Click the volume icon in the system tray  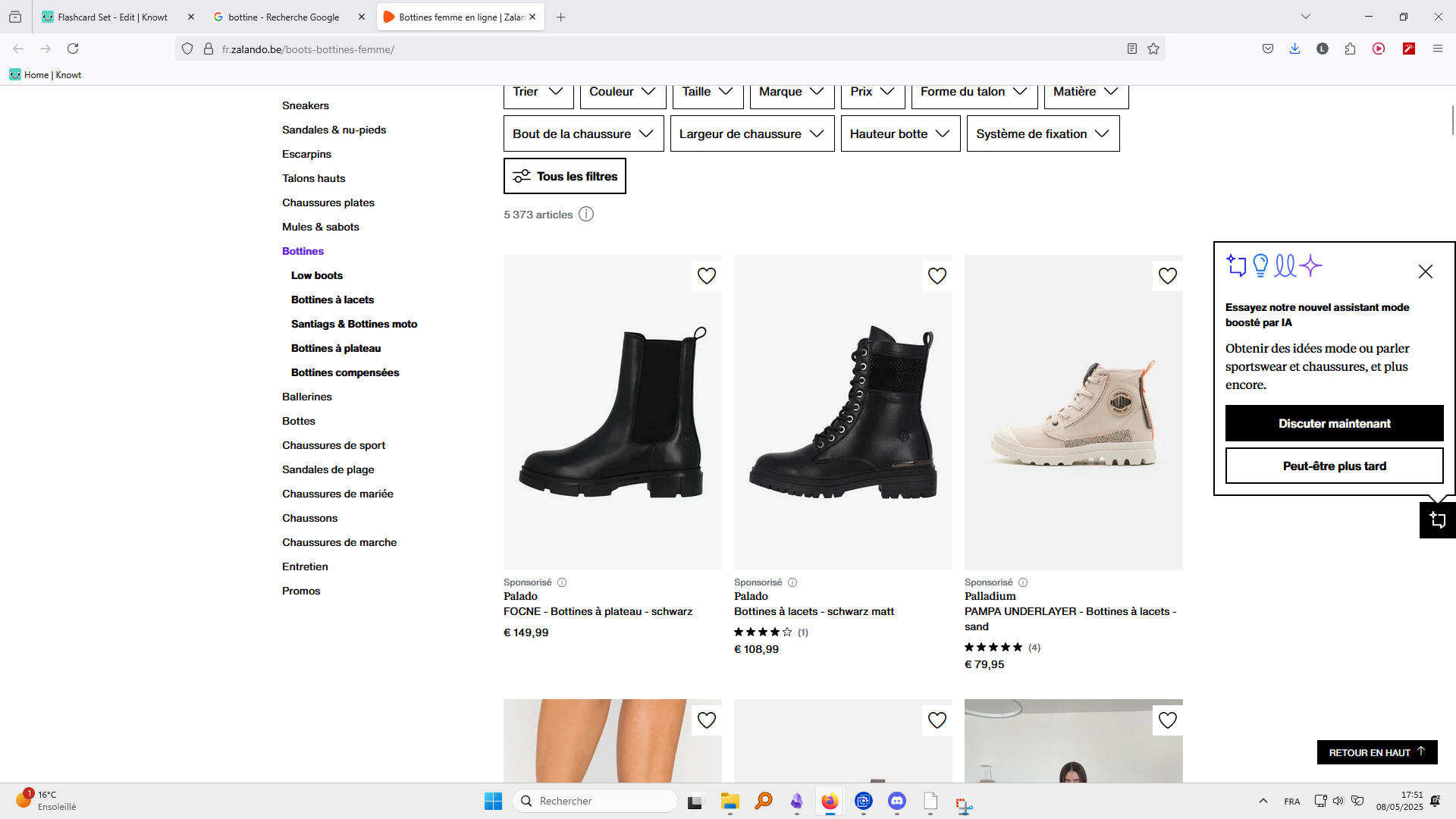tap(1338, 801)
